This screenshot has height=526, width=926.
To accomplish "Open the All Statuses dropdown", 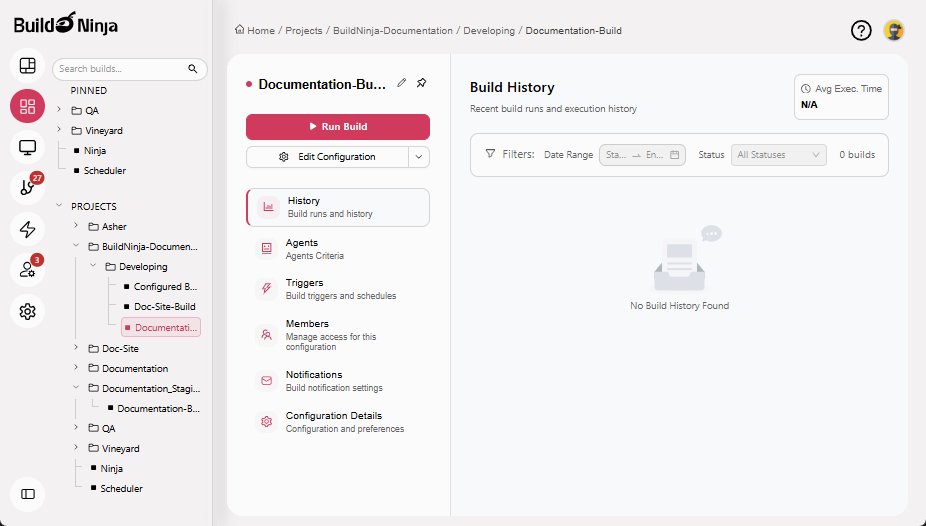I will (x=778, y=155).
